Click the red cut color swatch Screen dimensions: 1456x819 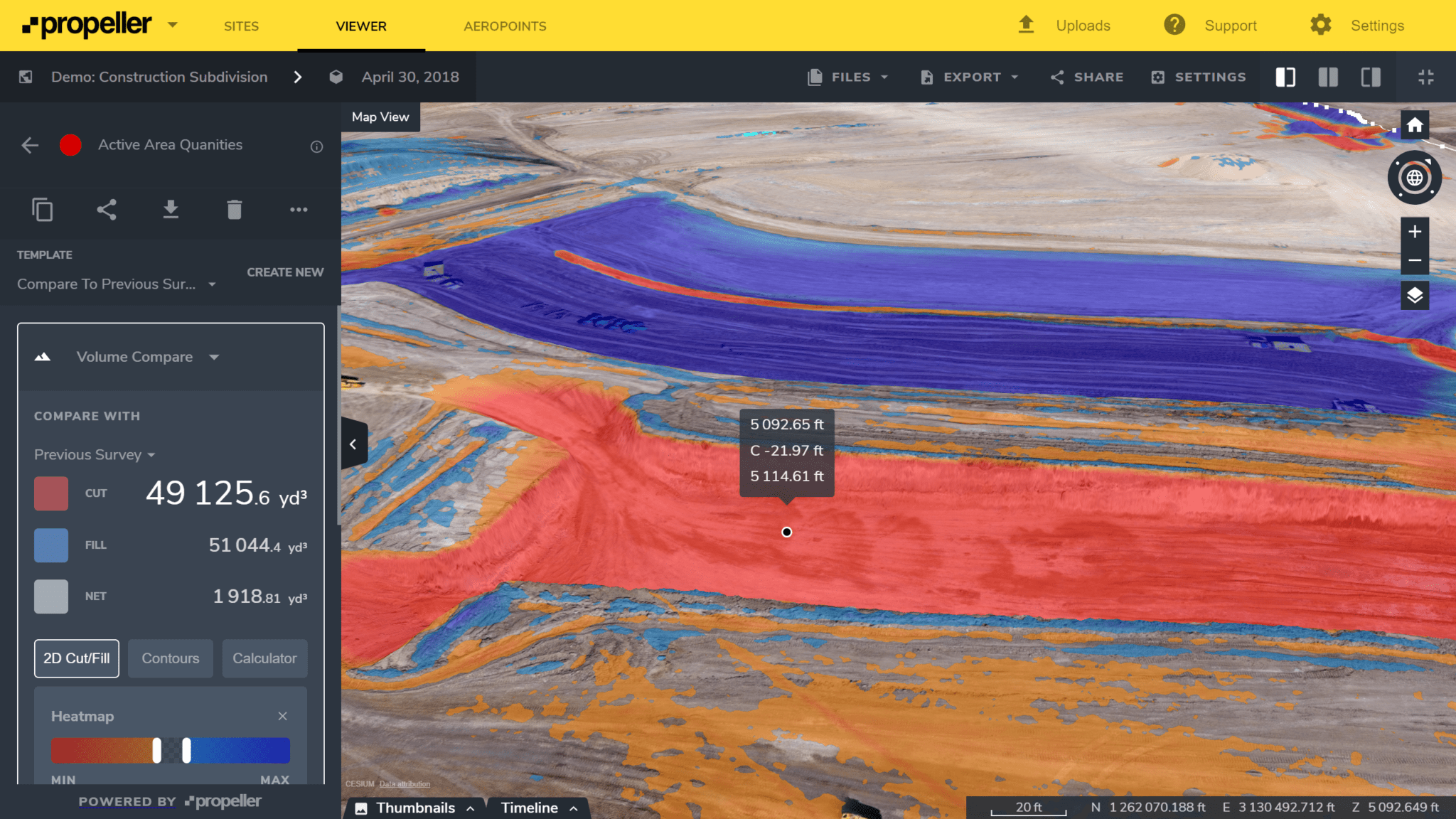(51, 493)
